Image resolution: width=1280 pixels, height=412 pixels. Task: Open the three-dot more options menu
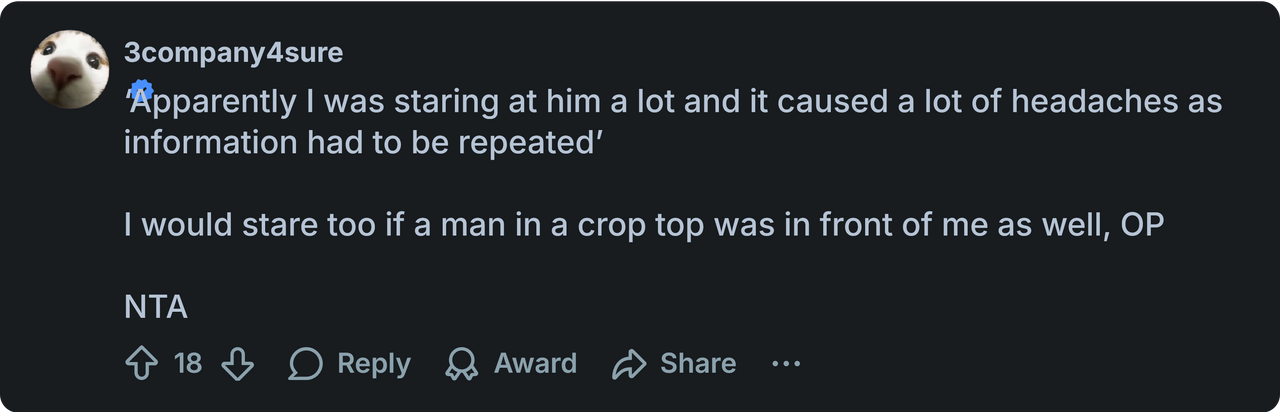786,364
